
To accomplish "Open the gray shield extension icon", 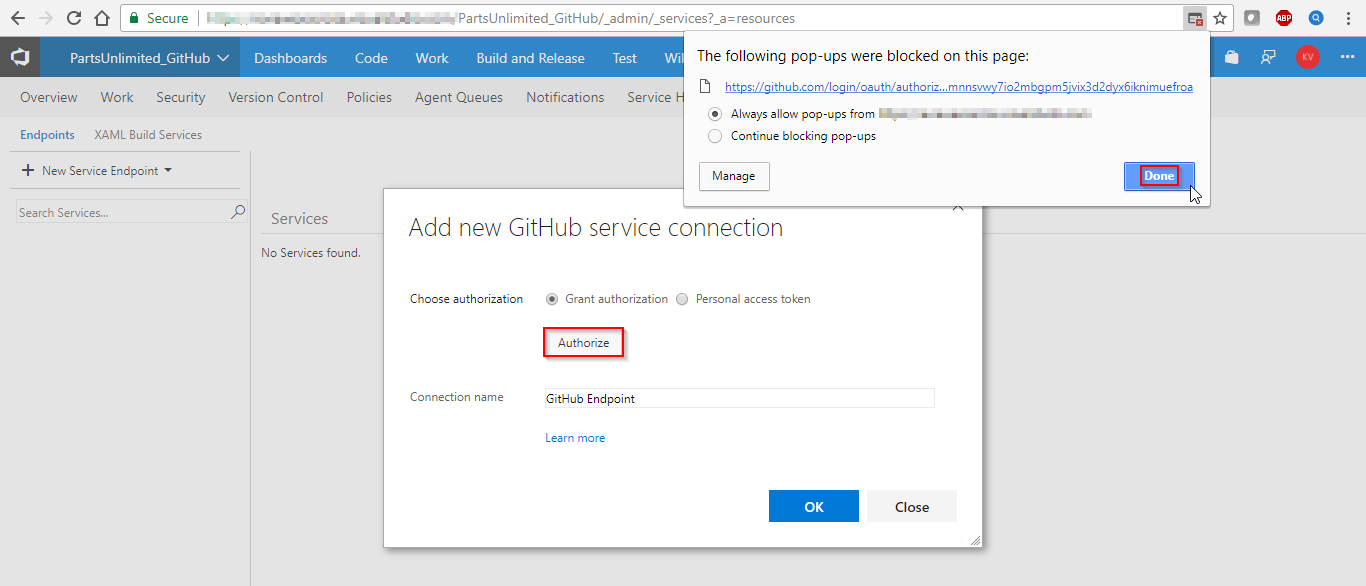I will tap(1252, 18).
